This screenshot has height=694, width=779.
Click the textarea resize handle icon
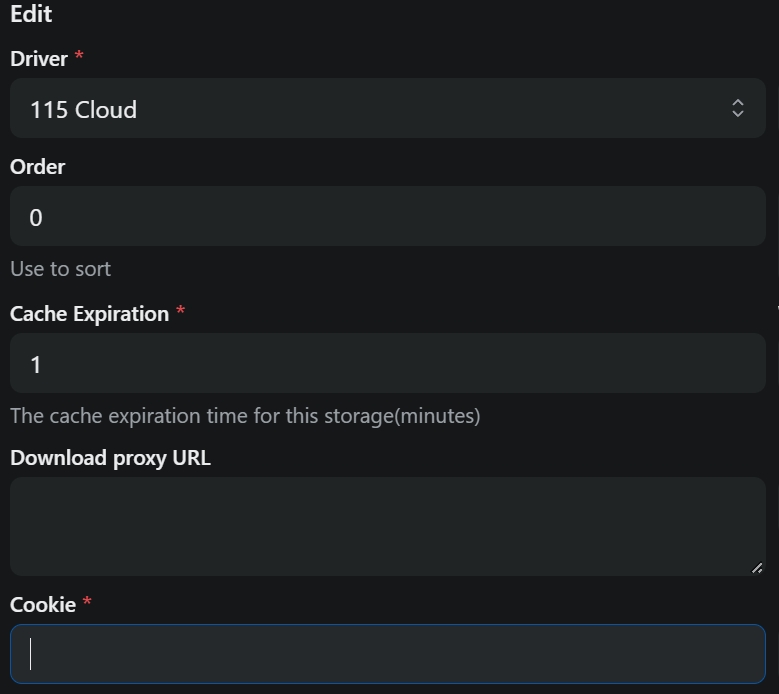(757, 568)
